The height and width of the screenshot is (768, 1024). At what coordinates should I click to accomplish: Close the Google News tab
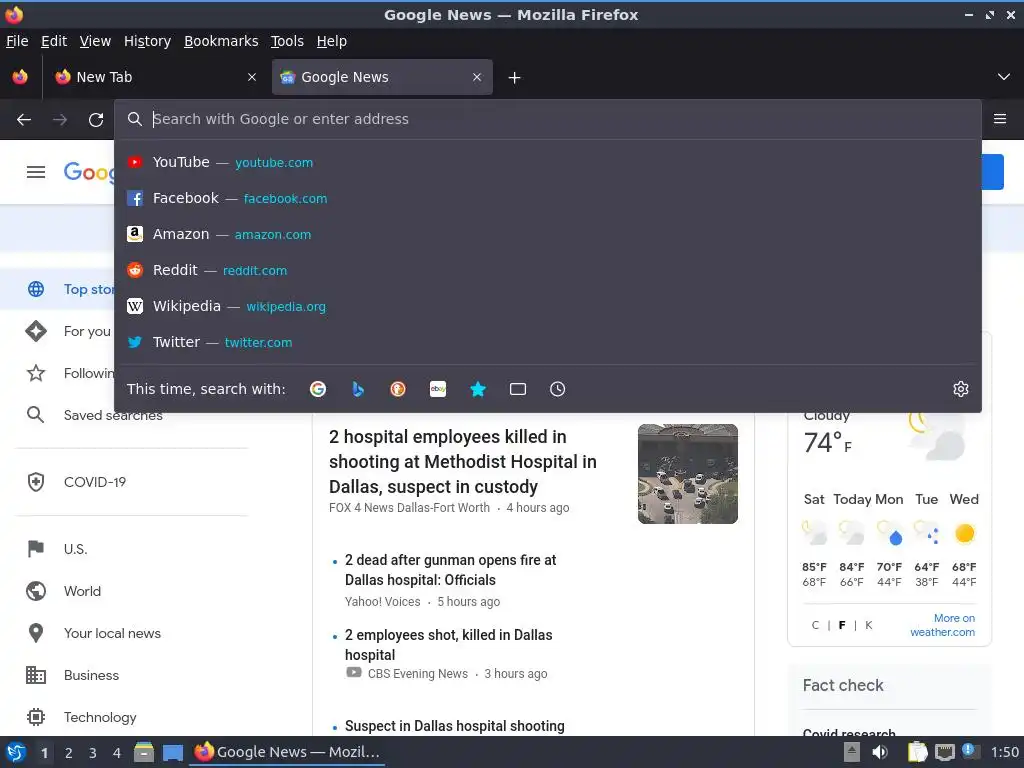point(477,77)
